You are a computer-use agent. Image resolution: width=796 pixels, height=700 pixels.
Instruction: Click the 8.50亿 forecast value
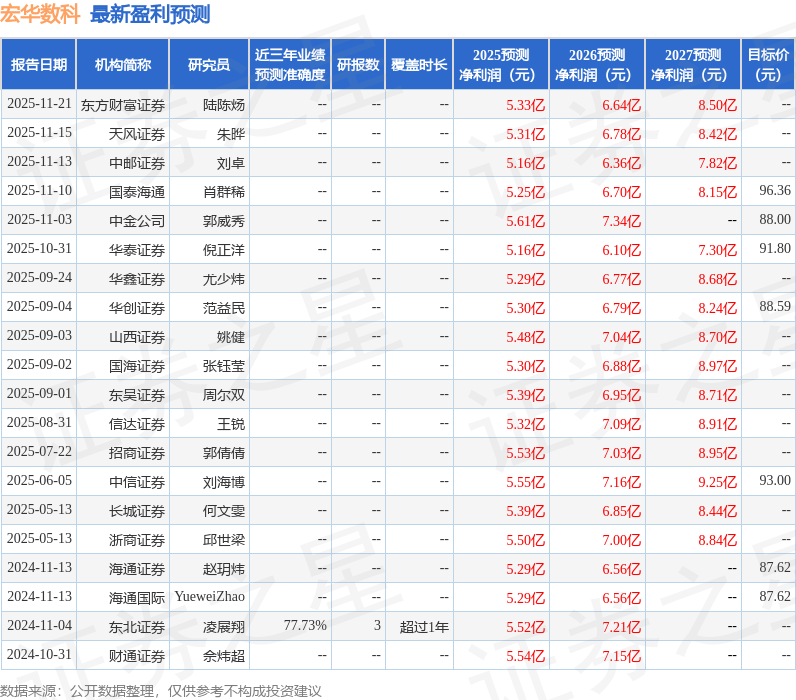pos(717,105)
